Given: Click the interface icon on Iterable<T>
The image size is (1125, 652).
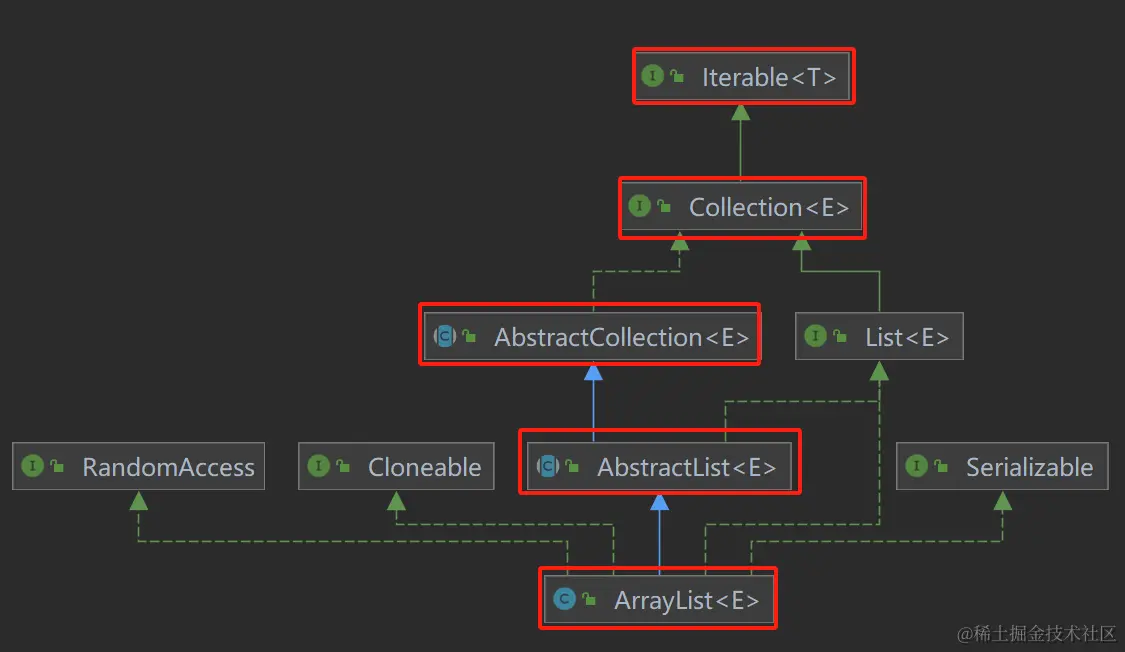Looking at the screenshot, I should point(652,75).
